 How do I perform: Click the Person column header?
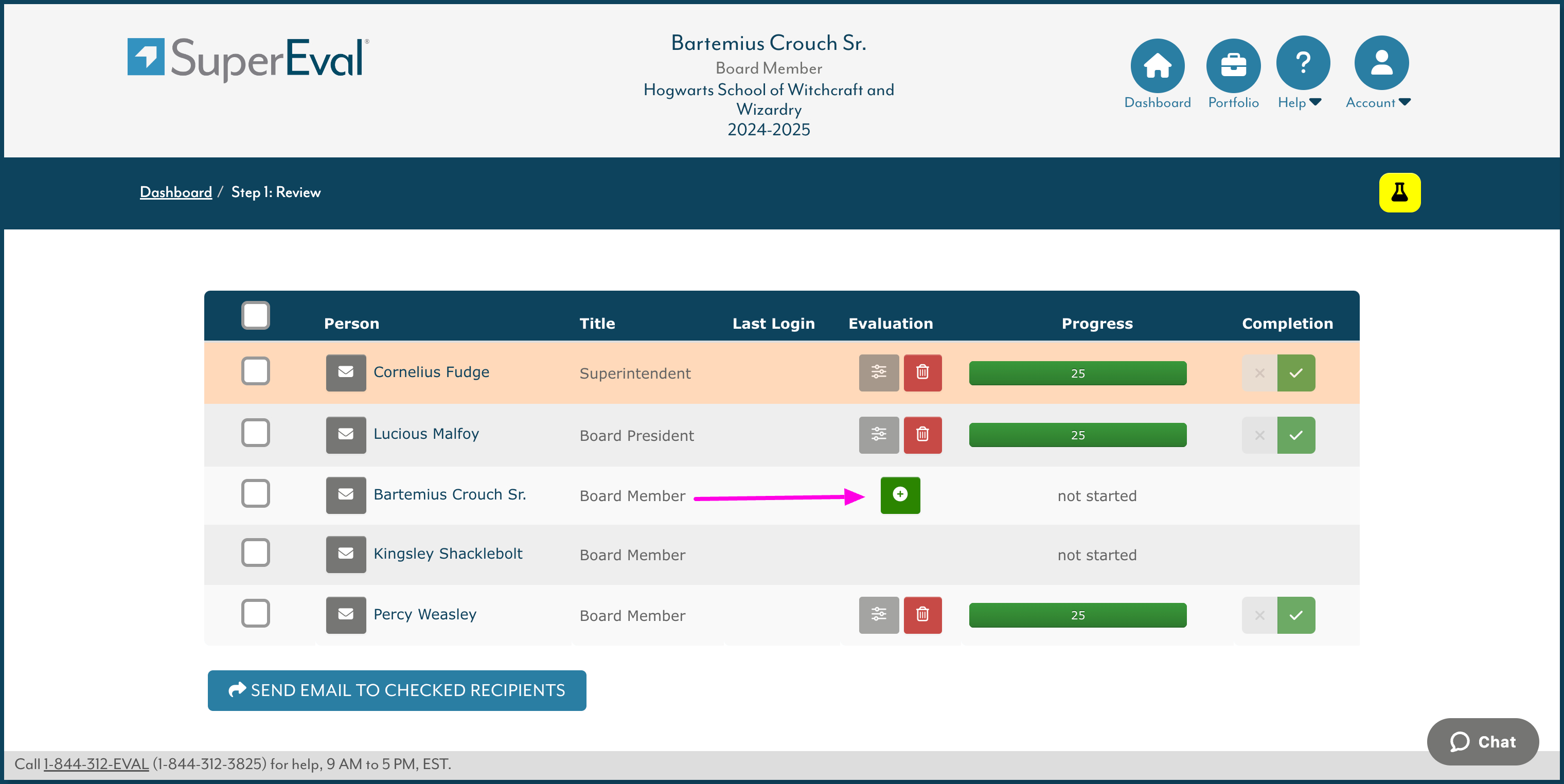click(351, 324)
